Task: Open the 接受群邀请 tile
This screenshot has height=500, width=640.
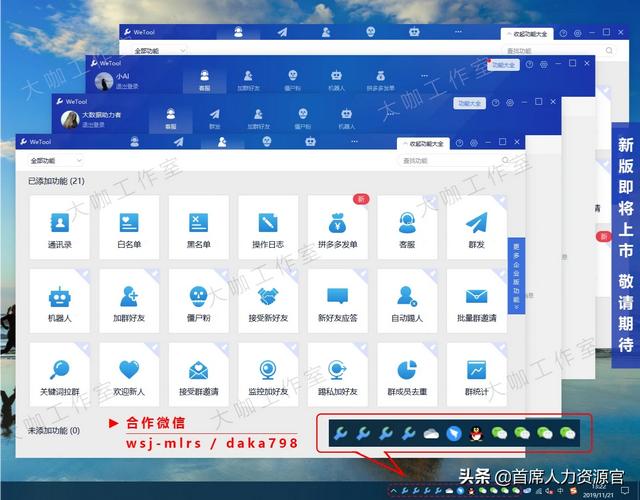Action: [198, 375]
